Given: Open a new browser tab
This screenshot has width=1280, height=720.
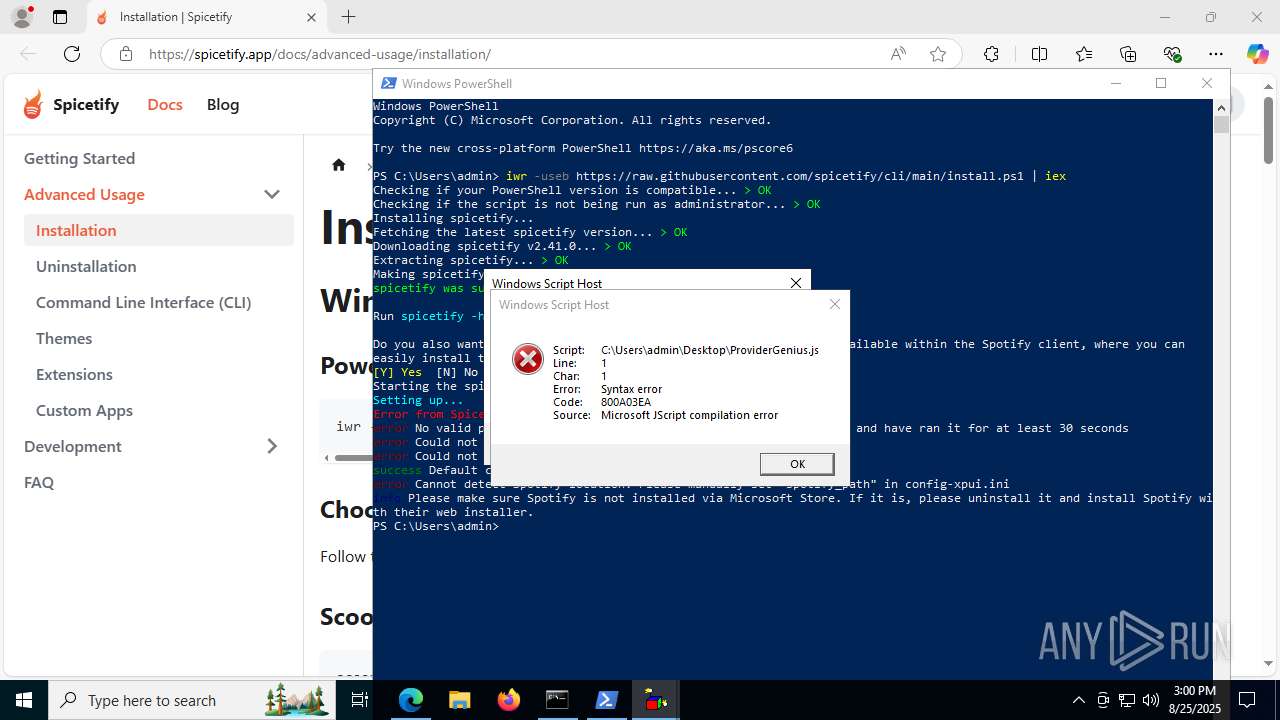Looking at the screenshot, I should [x=348, y=17].
